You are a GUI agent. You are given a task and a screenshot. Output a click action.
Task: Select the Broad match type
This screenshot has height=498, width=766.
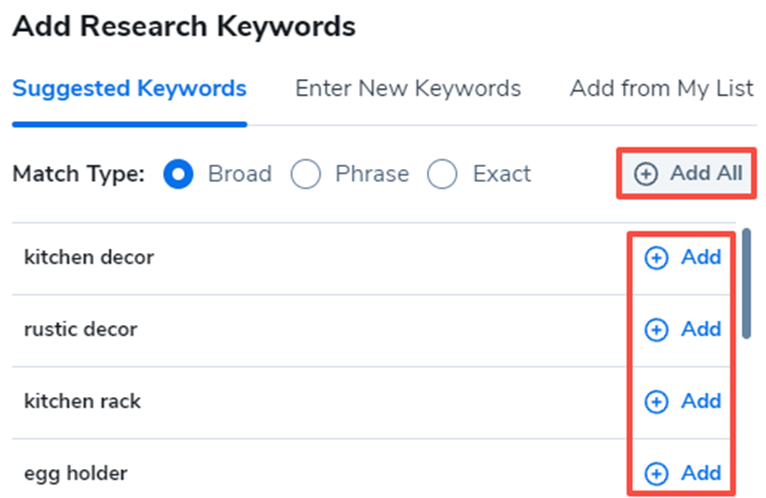(x=179, y=174)
